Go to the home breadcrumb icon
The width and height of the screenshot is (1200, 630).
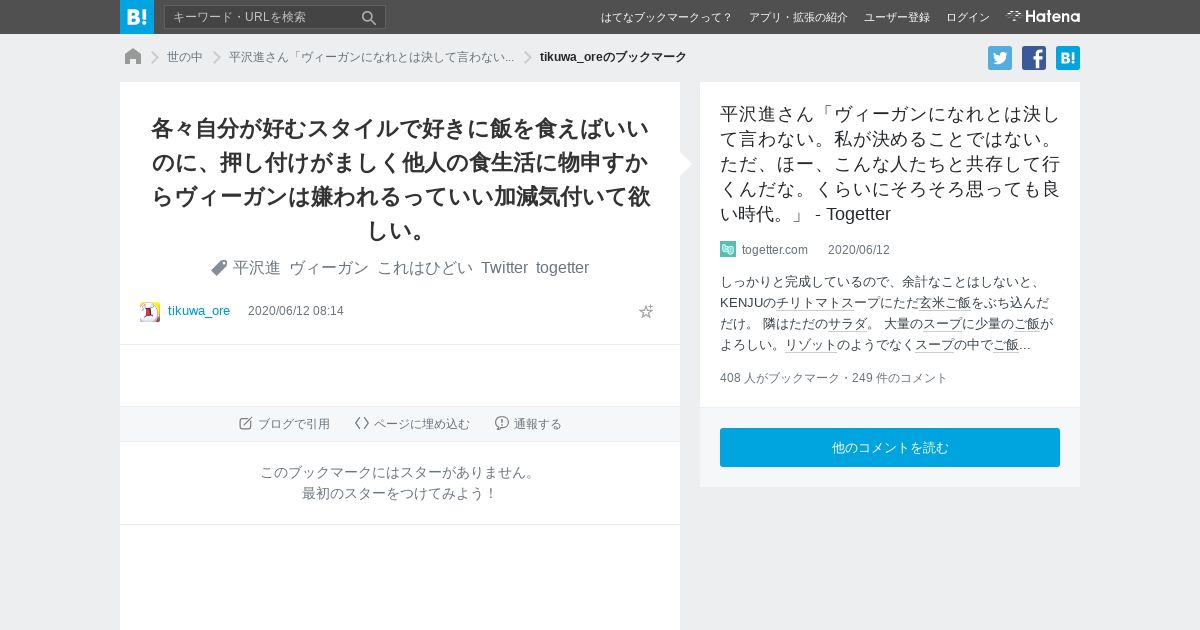(133, 57)
